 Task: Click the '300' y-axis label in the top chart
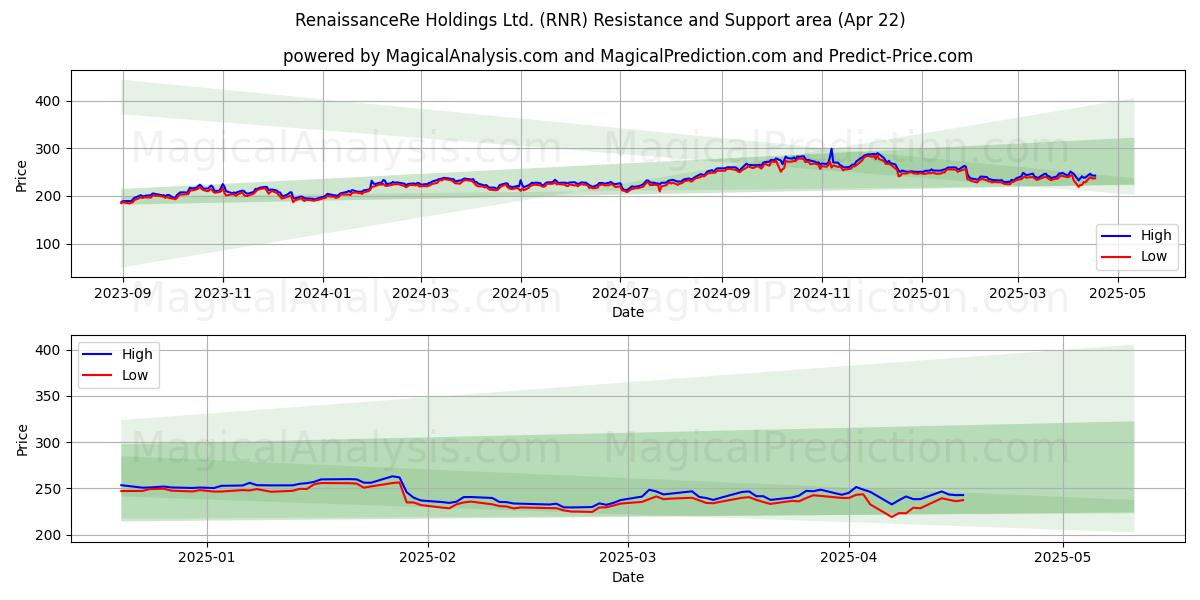click(x=50, y=149)
